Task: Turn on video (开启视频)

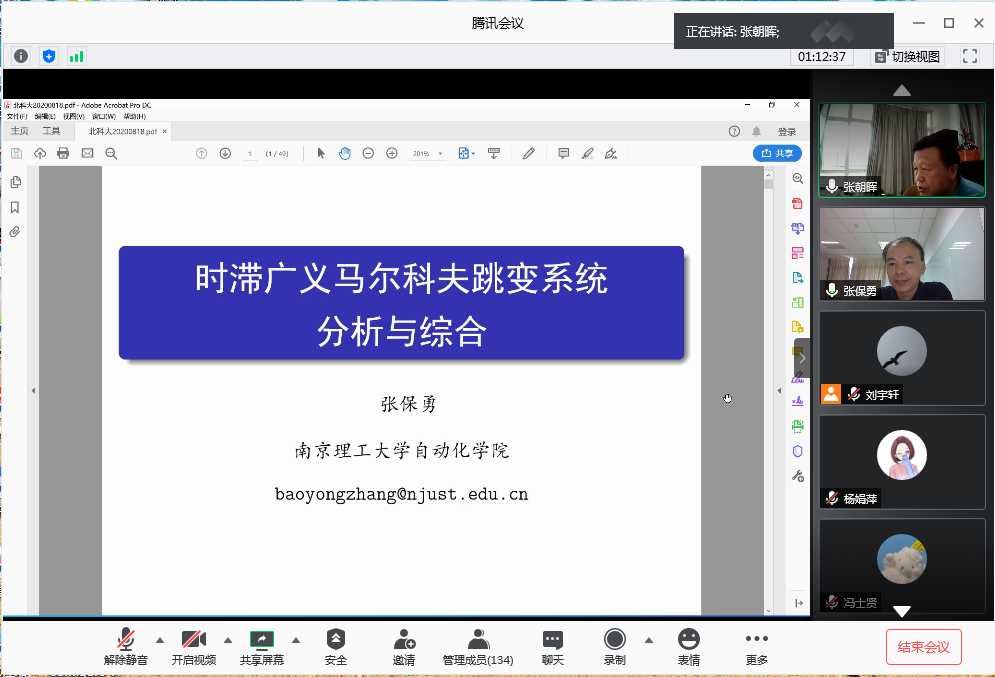Action: tap(194, 646)
